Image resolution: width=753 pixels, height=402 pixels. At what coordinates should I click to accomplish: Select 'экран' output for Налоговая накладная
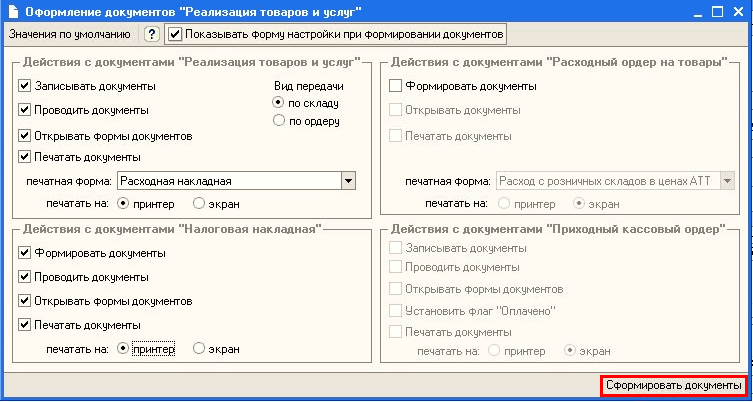tap(199, 348)
